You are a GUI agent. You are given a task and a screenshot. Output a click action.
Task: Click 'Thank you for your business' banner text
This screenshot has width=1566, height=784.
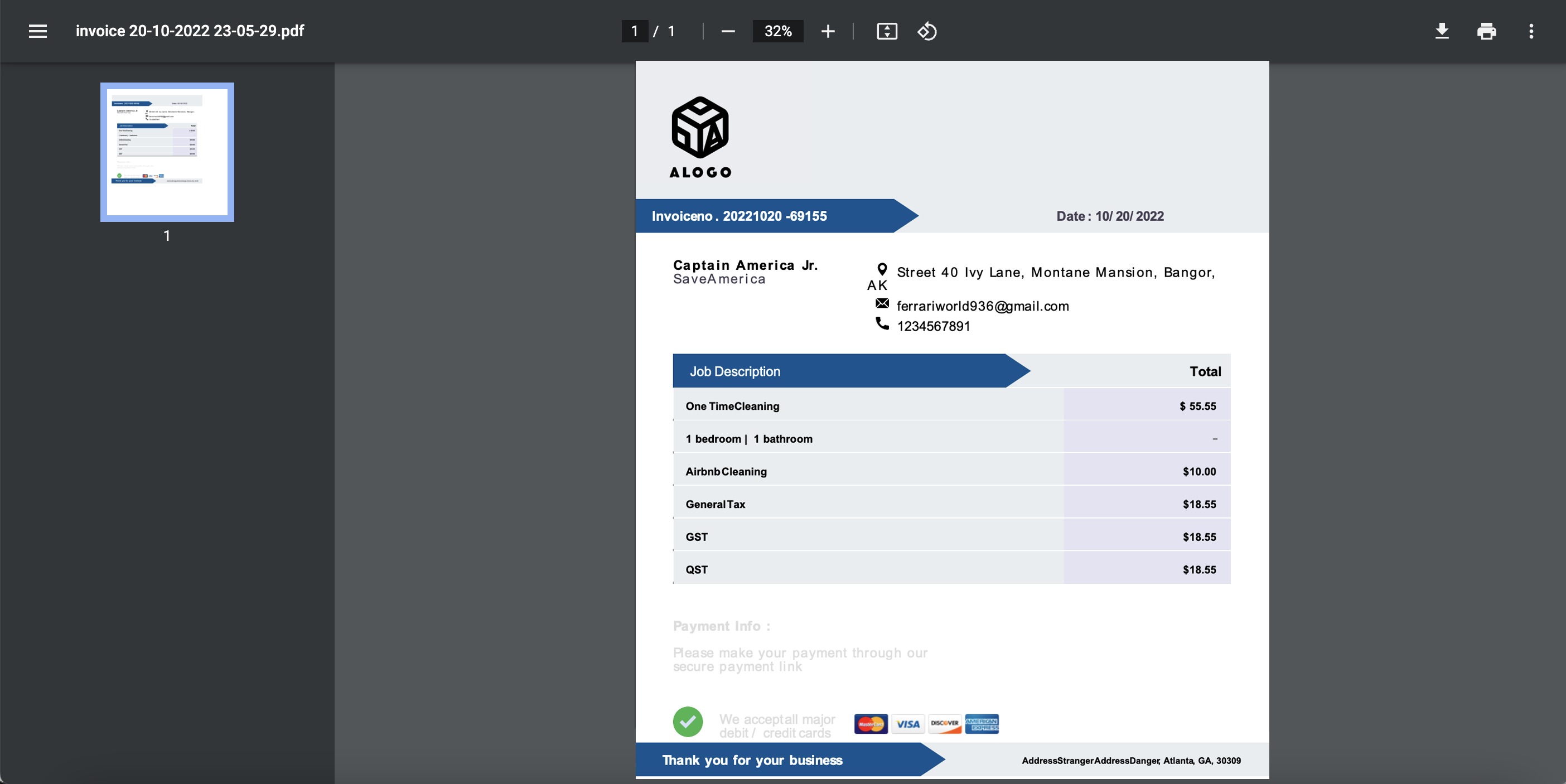click(x=752, y=760)
